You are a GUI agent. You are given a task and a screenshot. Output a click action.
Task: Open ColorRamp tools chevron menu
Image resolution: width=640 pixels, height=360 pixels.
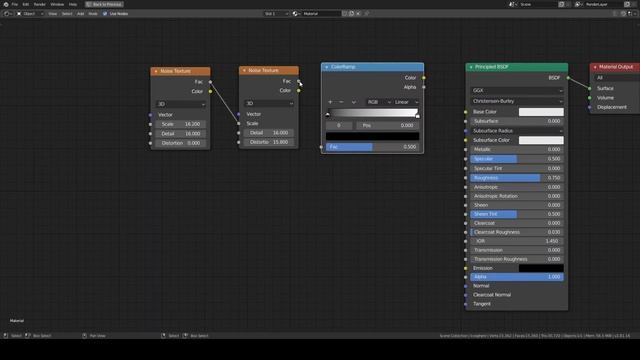[x=353, y=102]
